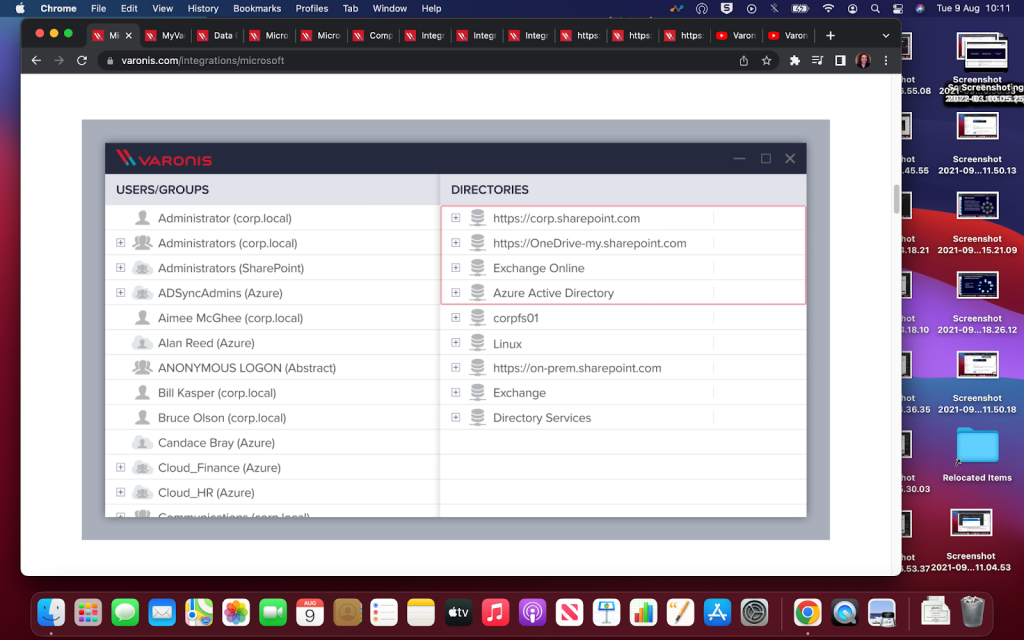Reload the varonis.com page

(82, 61)
